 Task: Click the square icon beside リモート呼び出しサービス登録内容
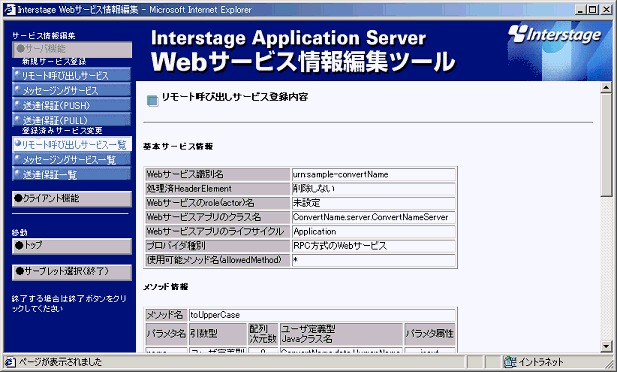(x=152, y=101)
